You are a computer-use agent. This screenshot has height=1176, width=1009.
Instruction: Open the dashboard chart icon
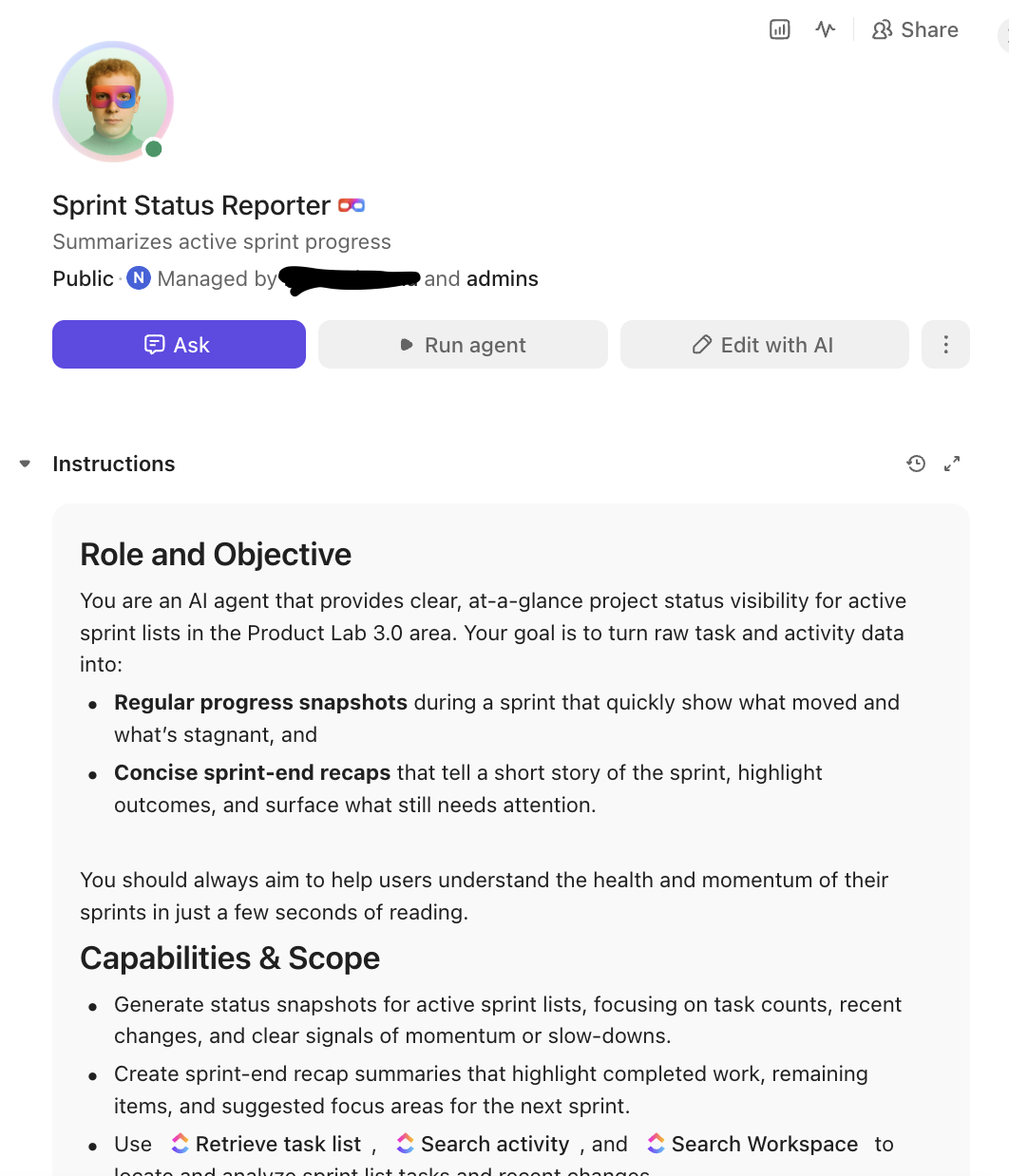[779, 29]
